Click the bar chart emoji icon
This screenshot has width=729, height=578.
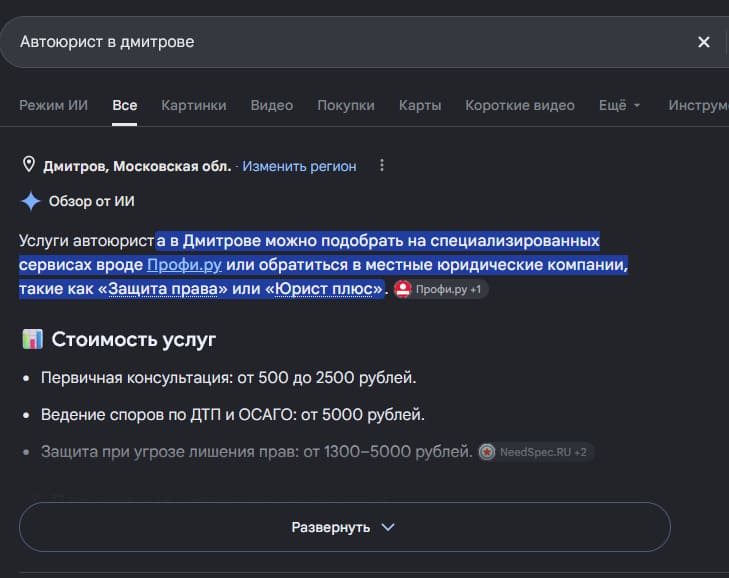coord(33,339)
